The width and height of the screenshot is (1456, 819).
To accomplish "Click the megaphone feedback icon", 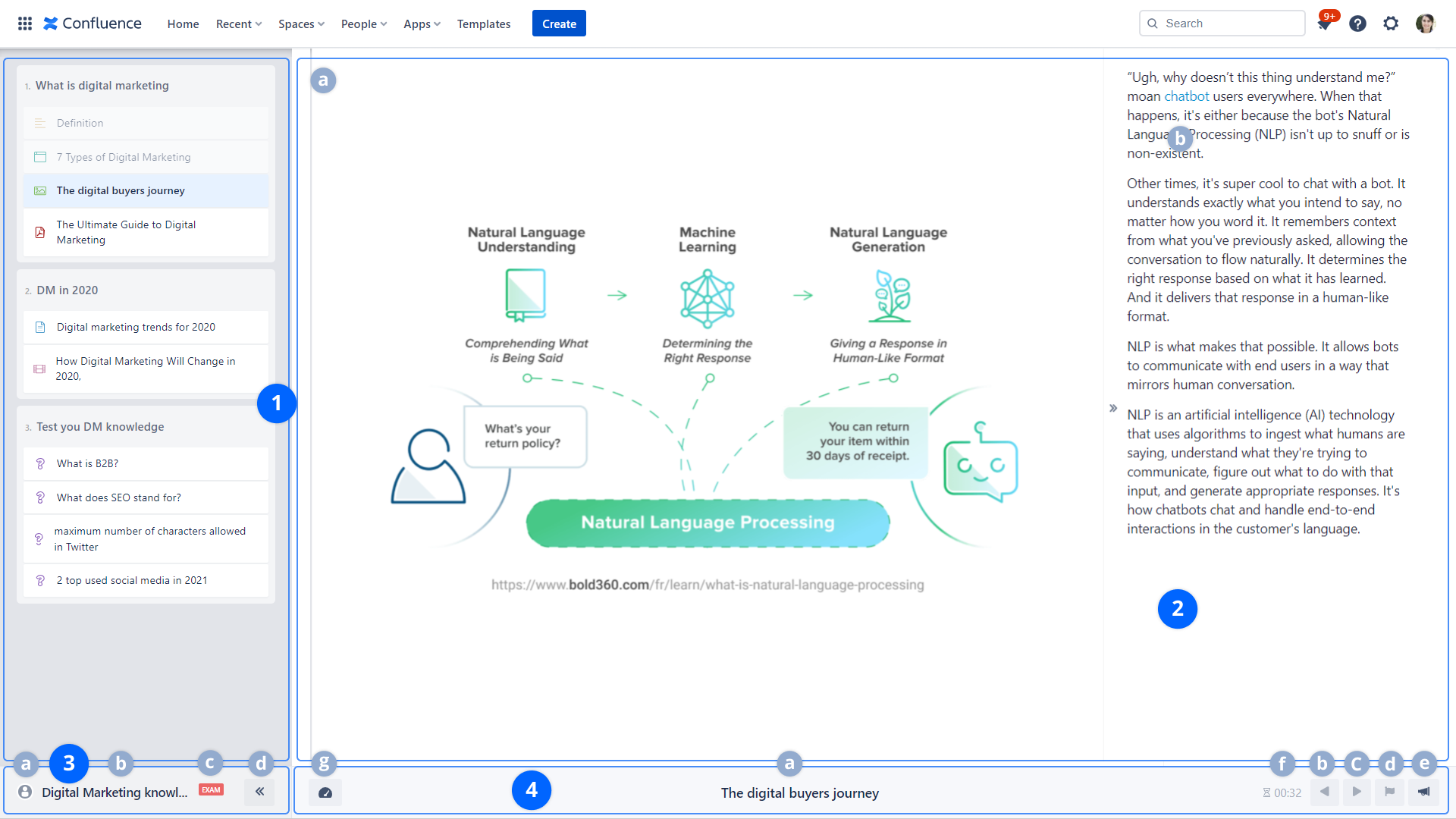I will pos(1423,792).
